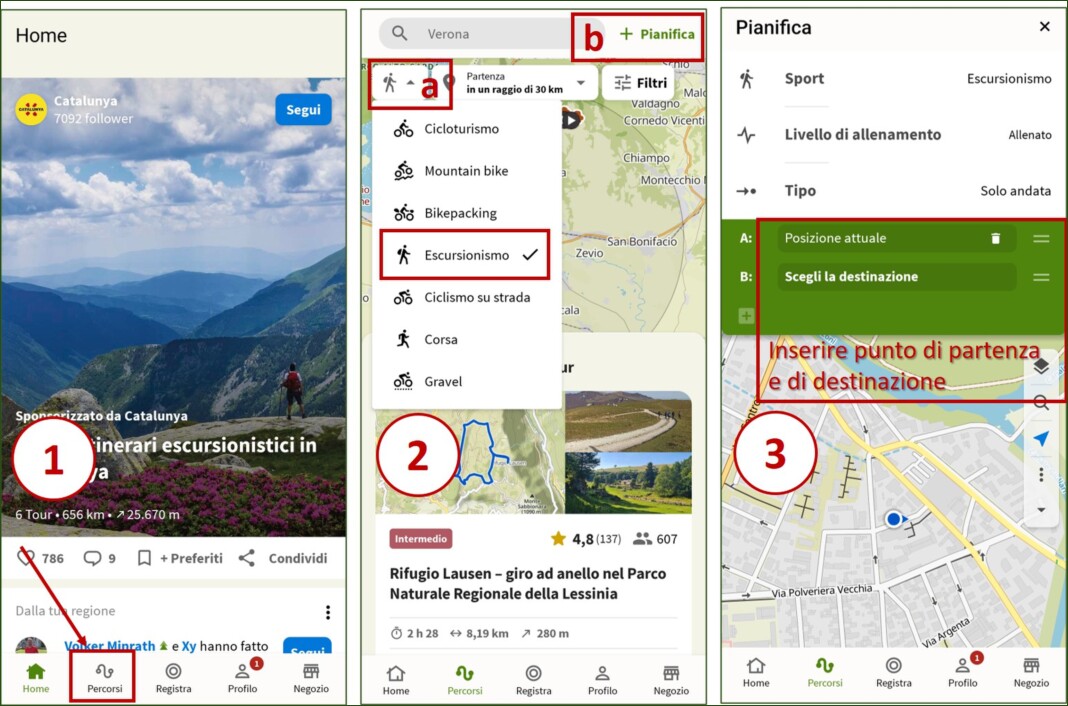Tap the blue current-position dot on the map
Image resolution: width=1068 pixels, height=706 pixels.
[894, 519]
